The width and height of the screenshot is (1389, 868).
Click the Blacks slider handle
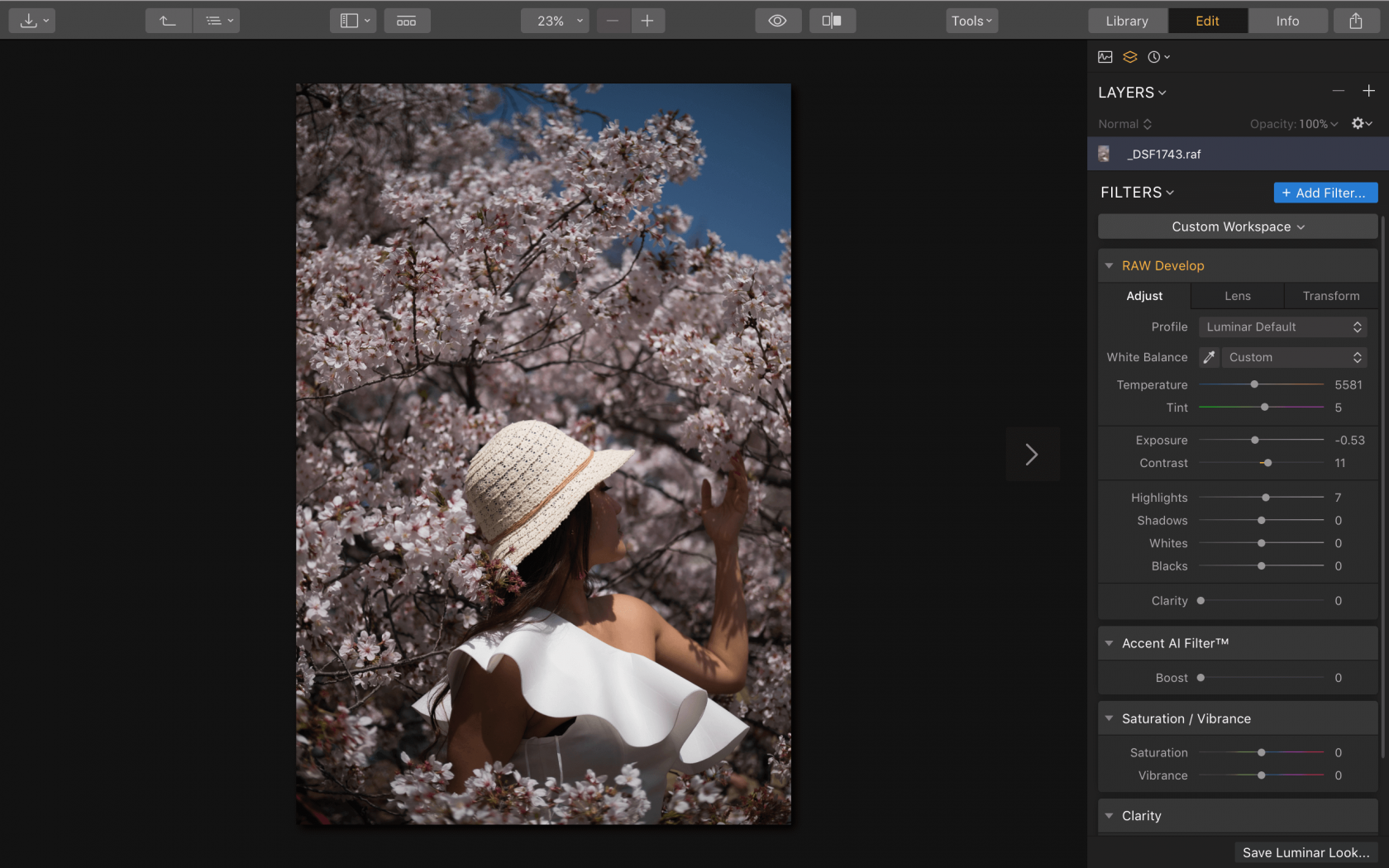click(1262, 566)
